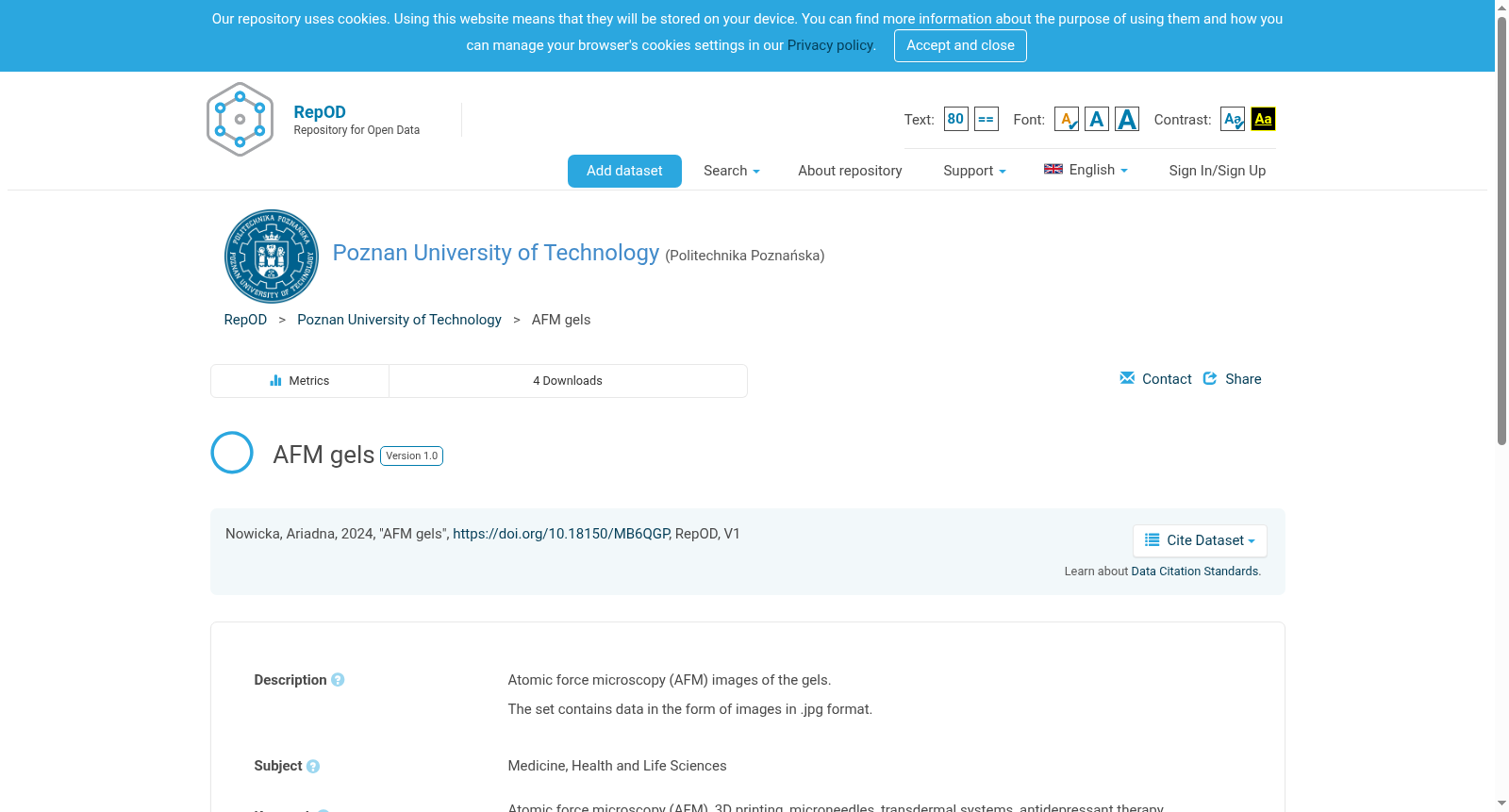Image resolution: width=1509 pixels, height=812 pixels.
Task: Click the Version 1.0 badge
Action: tap(412, 456)
